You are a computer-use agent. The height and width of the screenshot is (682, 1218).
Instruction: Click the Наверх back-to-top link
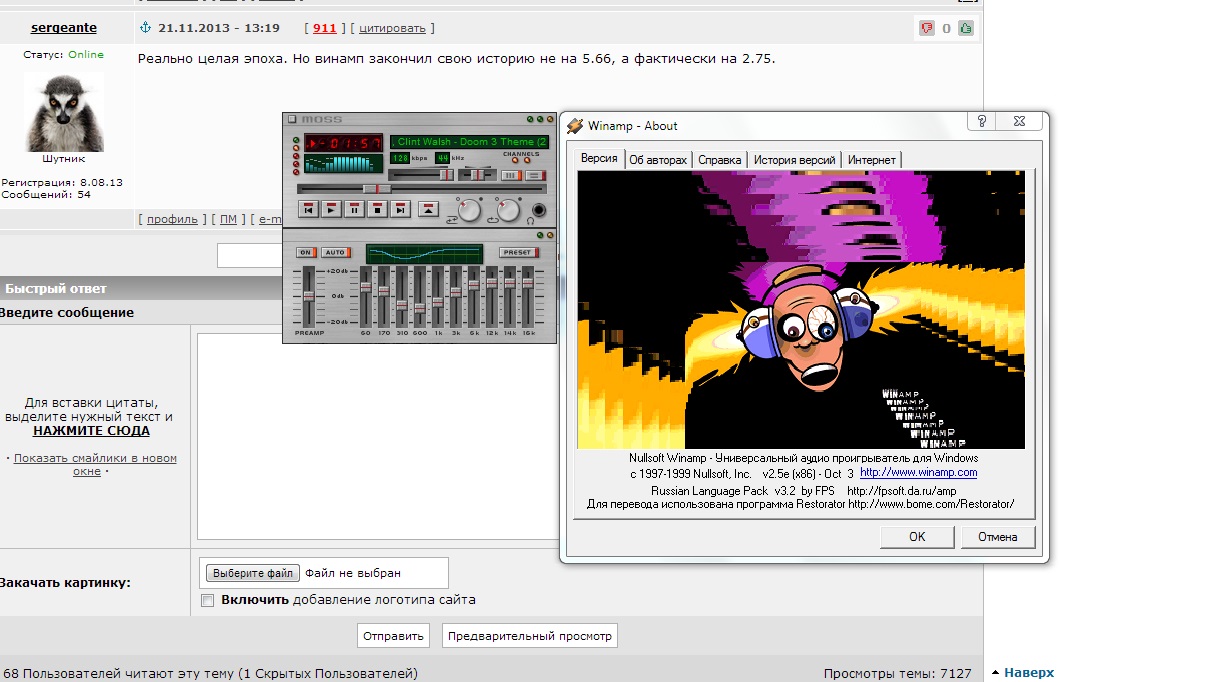click(1029, 673)
